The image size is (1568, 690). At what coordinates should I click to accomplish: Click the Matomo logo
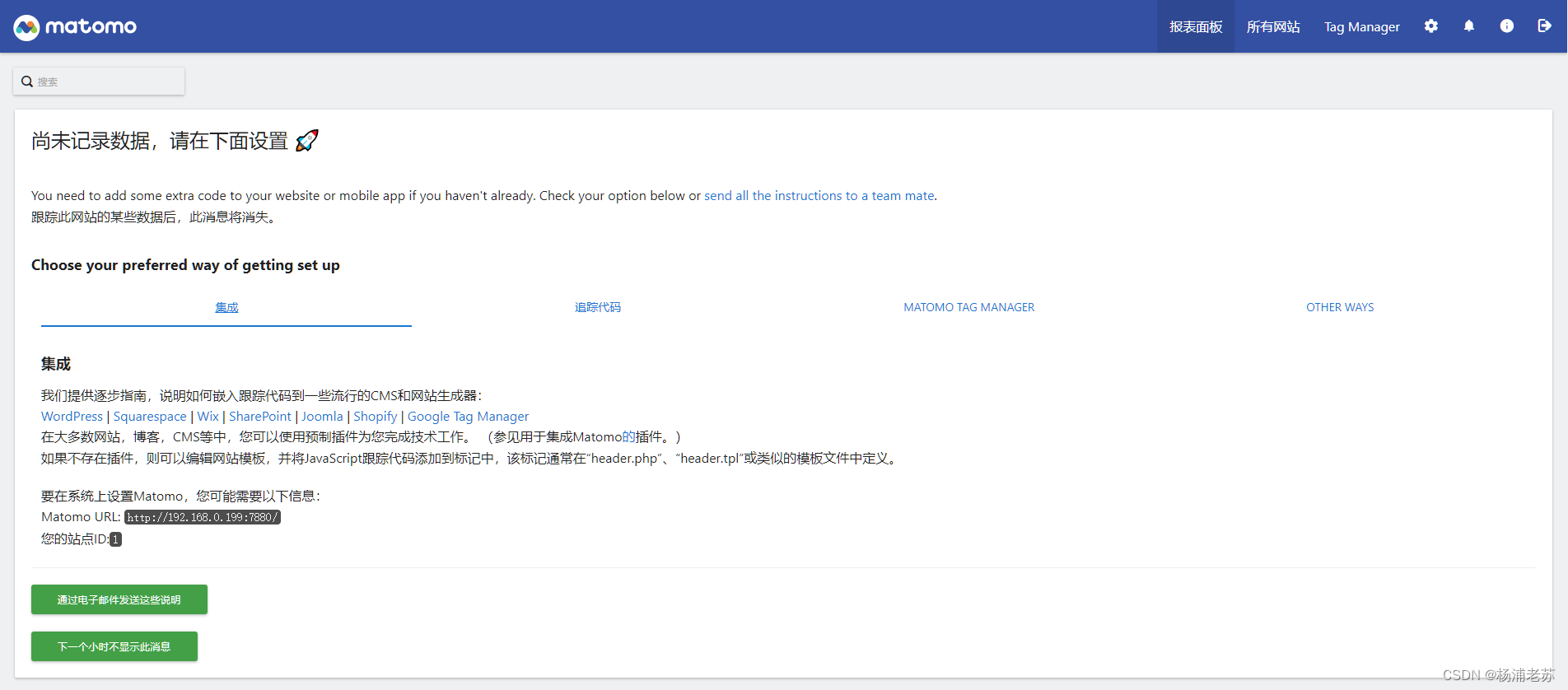tap(75, 27)
